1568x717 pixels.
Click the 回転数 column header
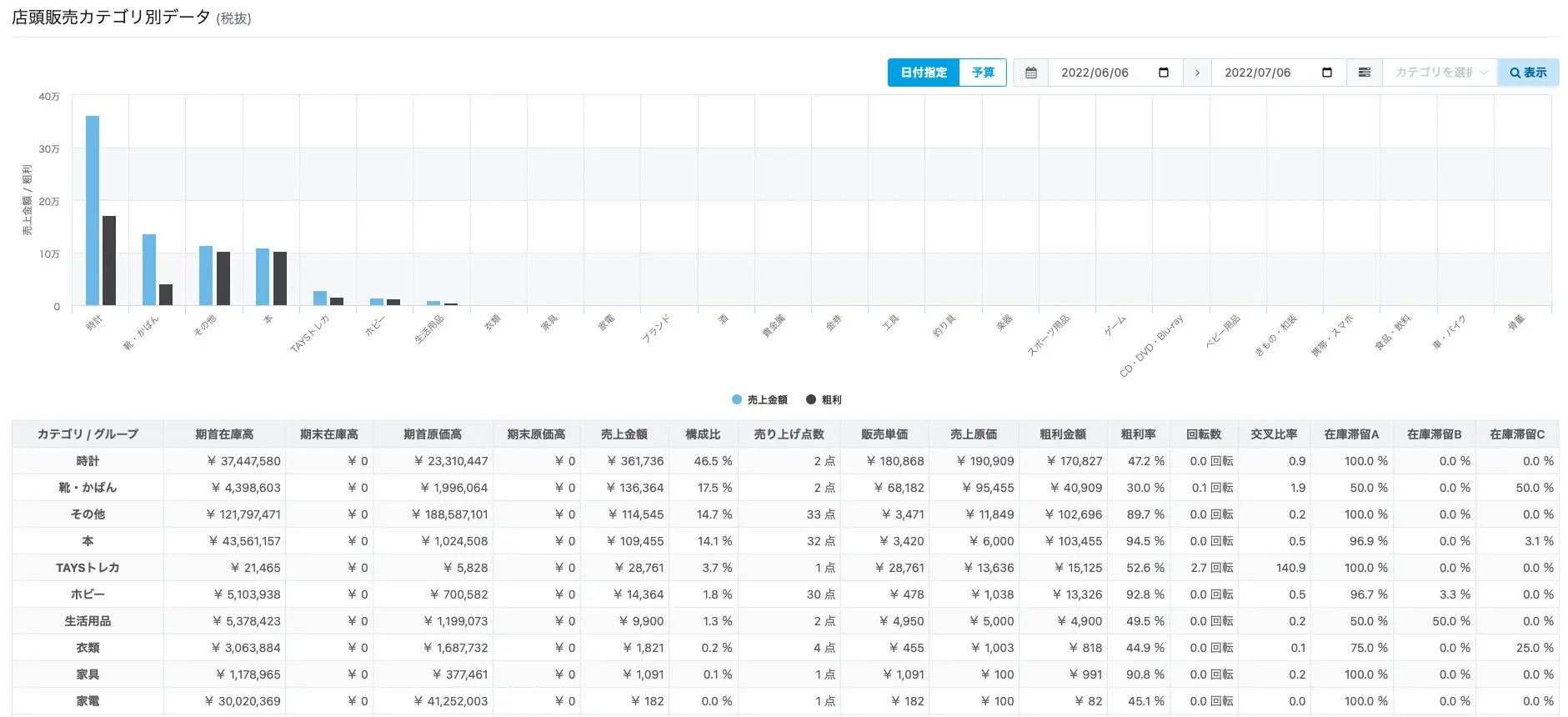1204,434
